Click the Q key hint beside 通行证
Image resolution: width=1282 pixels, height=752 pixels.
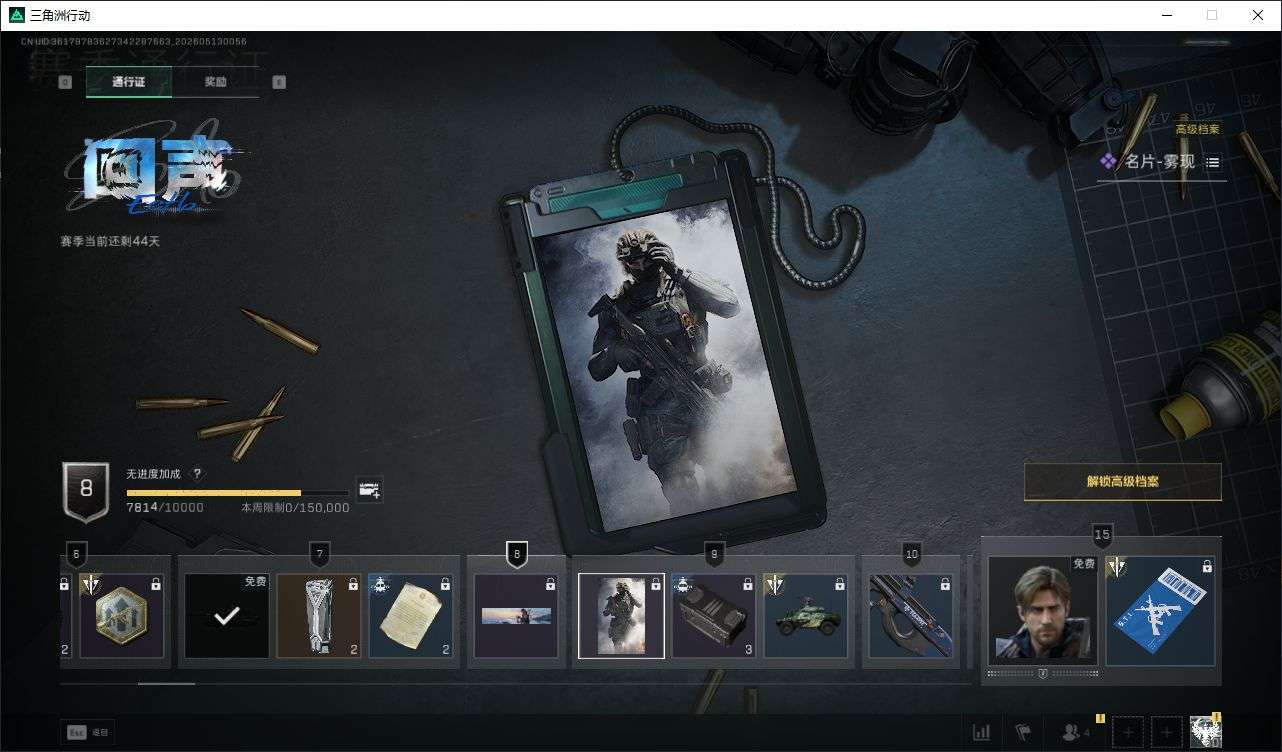coord(65,82)
